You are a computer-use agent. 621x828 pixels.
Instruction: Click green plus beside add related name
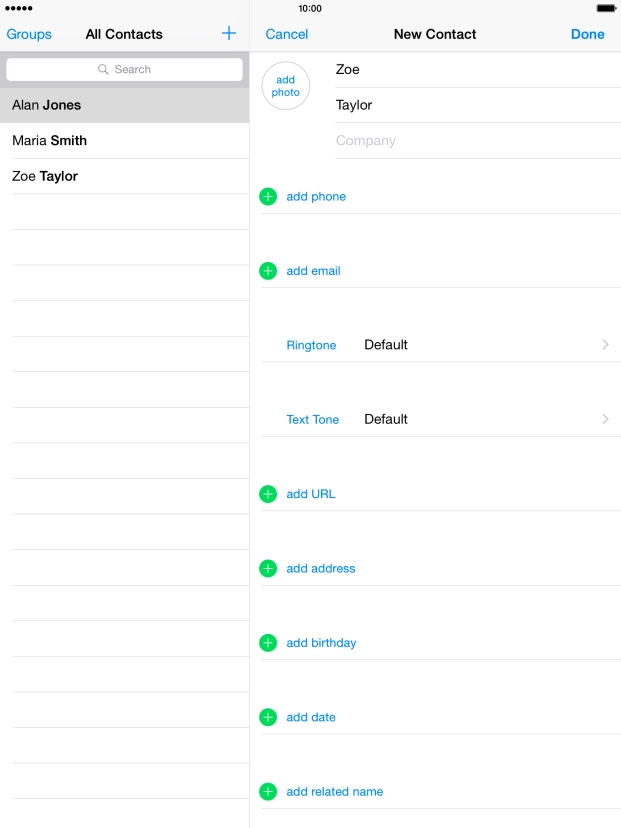tap(268, 792)
